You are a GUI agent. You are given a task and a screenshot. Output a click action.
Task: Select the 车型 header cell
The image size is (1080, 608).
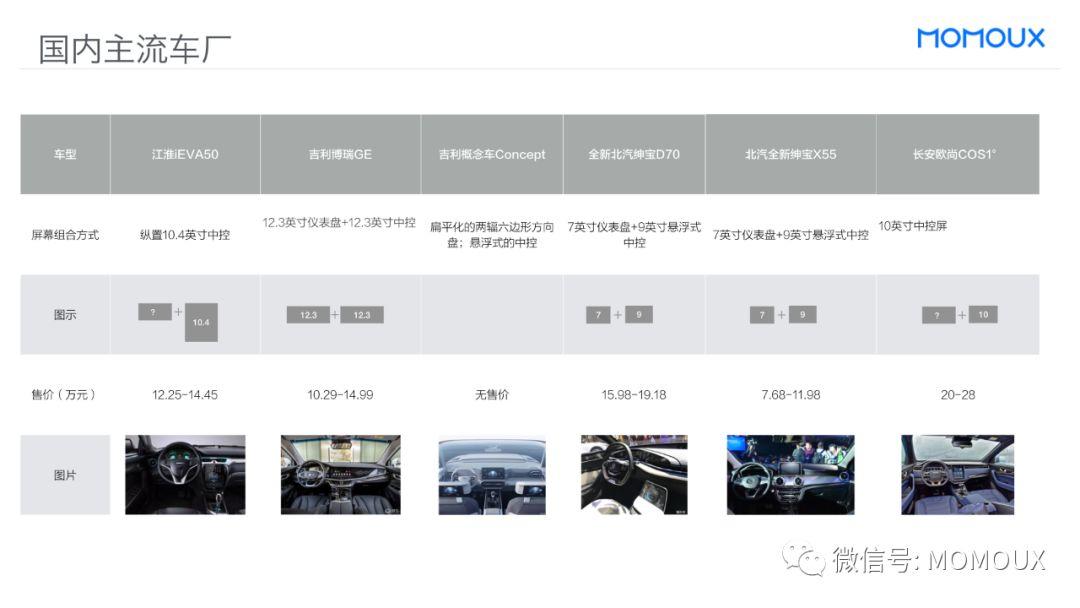click(65, 154)
